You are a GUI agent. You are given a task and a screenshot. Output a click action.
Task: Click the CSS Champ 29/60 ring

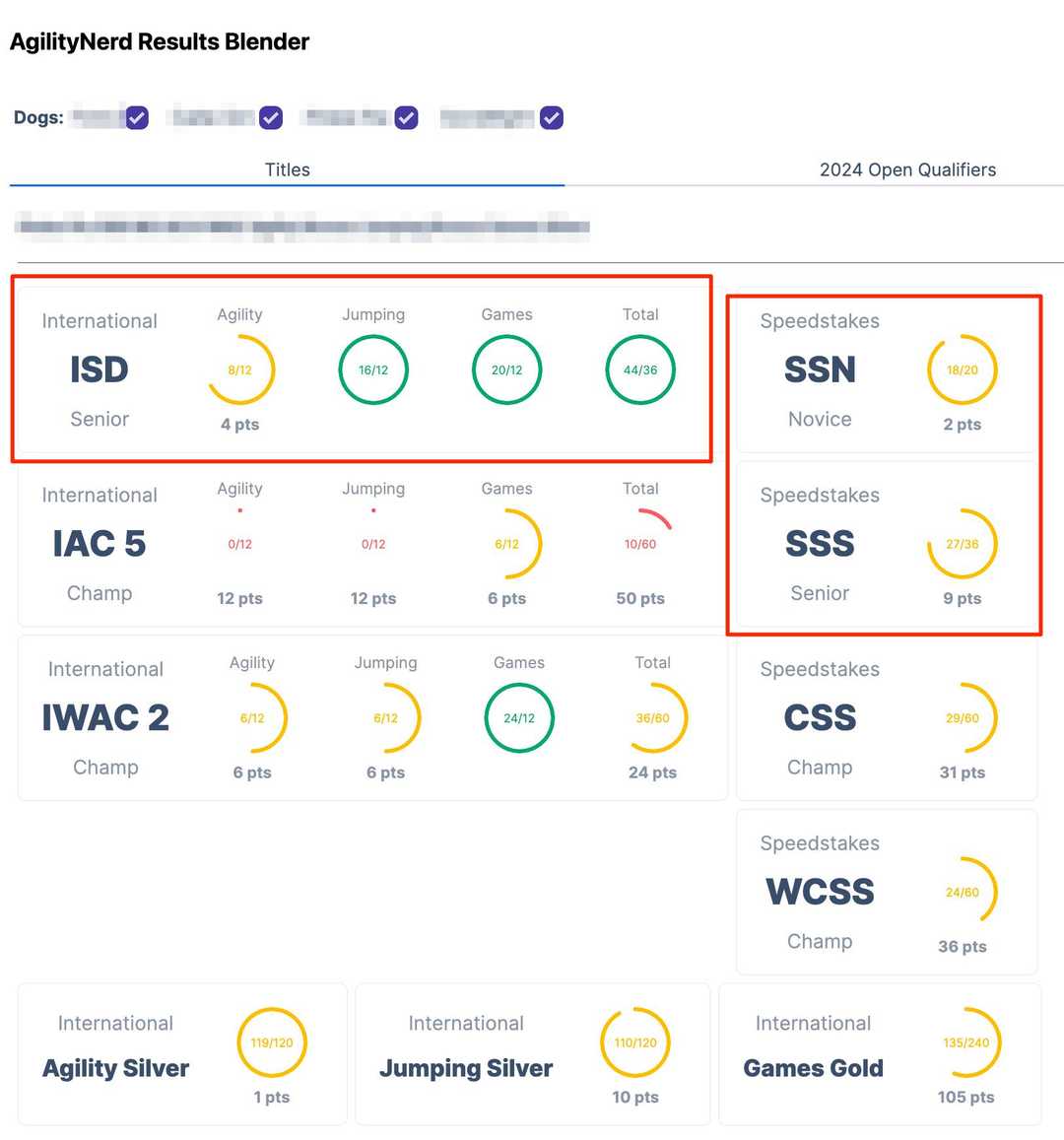pos(963,718)
